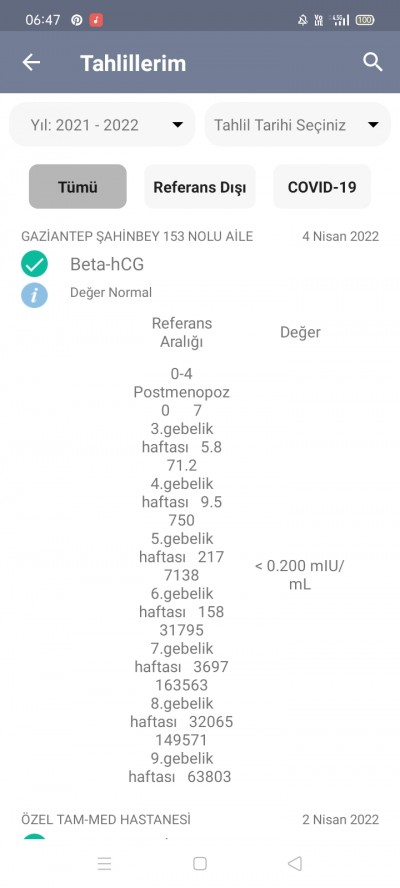
Task: Switch to Referans Dışı filter
Action: click(x=199, y=187)
